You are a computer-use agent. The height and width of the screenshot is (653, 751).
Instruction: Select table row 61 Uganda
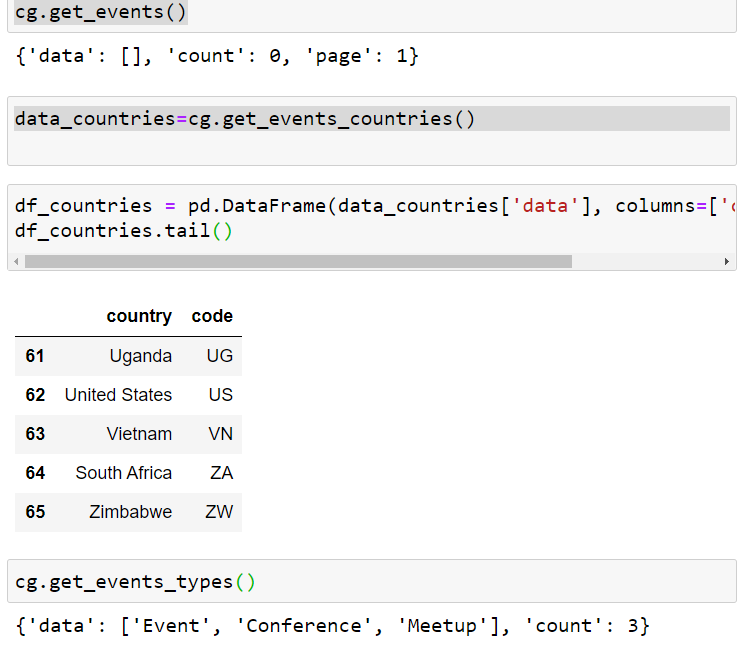128,356
